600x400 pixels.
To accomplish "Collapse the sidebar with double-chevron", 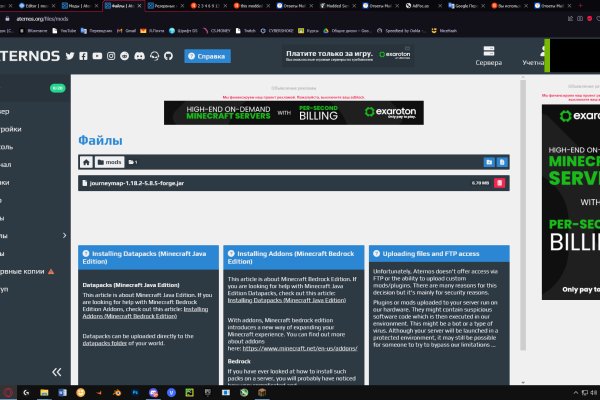I will click(57, 372).
